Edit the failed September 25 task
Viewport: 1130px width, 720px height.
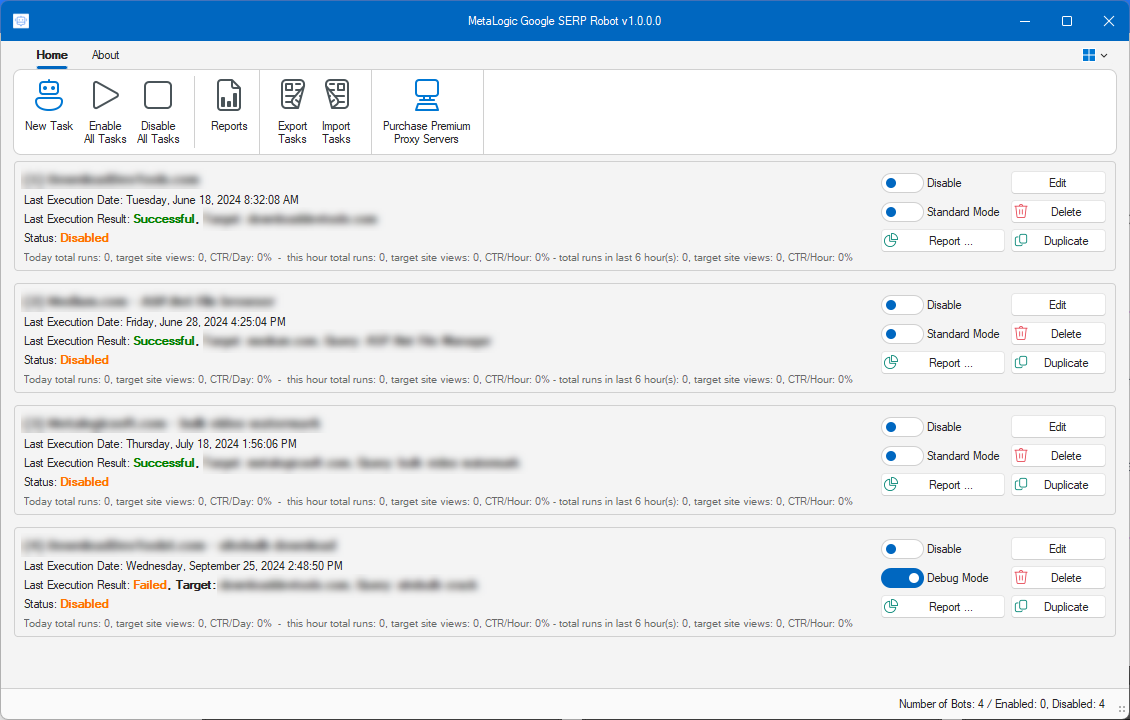point(1058,548)
